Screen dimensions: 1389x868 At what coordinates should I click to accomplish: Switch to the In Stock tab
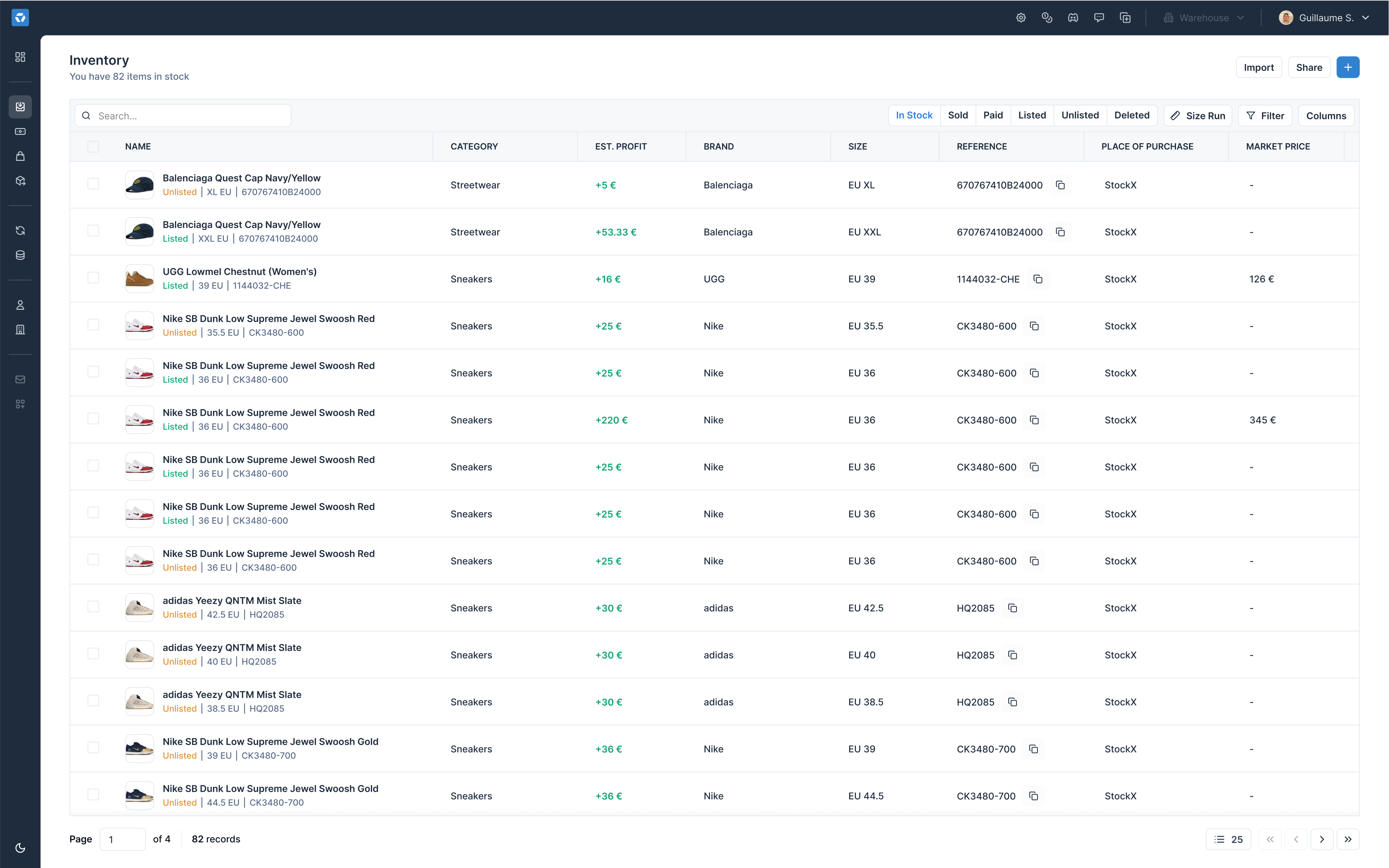coord(914,115)
